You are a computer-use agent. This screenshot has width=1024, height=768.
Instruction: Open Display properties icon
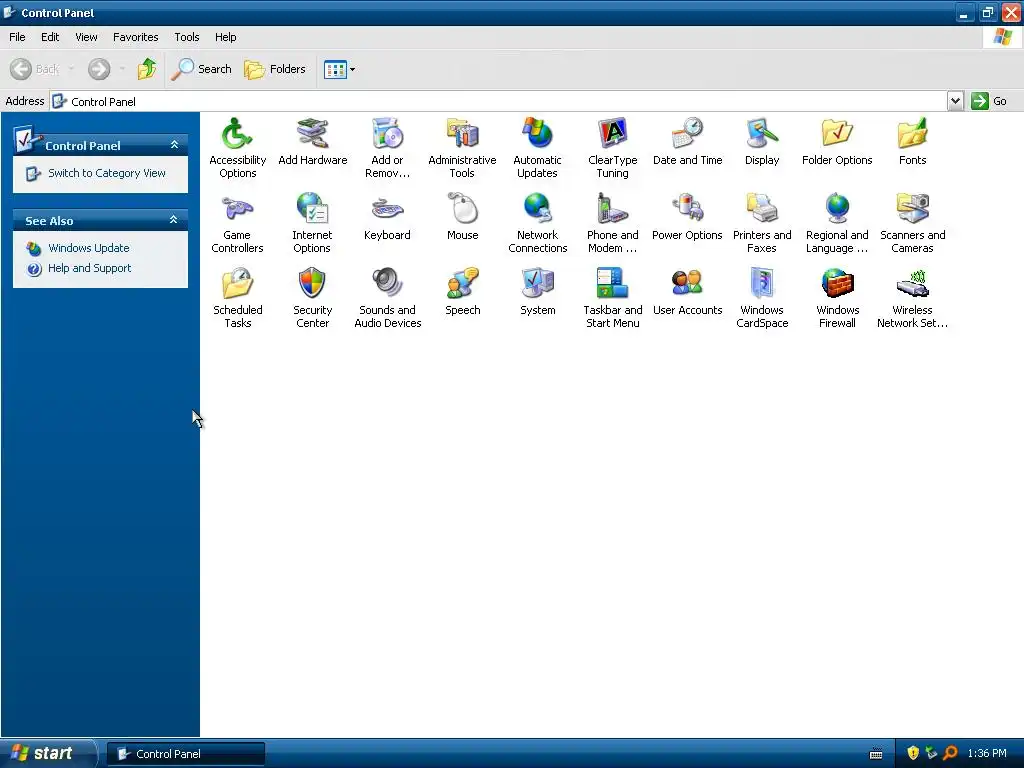761,142
